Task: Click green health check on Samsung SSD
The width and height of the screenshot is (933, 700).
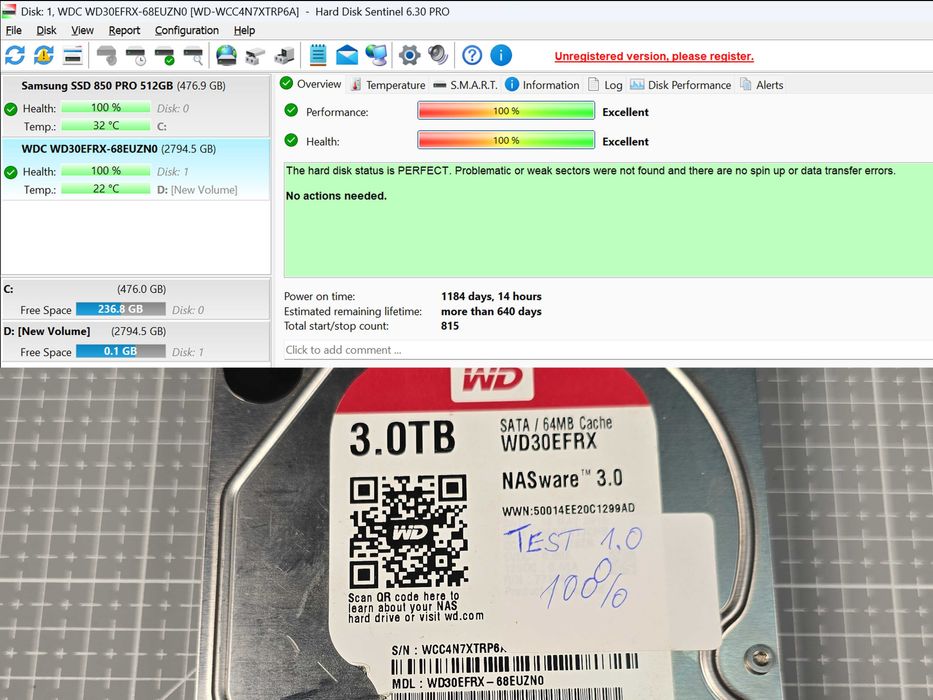Action: (x=11, y=109)
